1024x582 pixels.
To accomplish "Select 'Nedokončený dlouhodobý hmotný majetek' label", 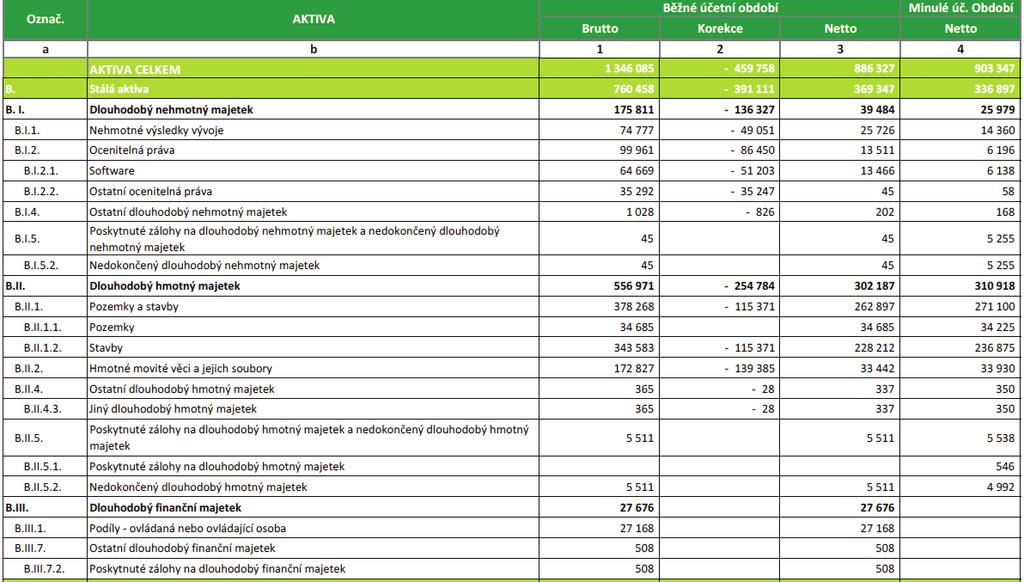I will [x=198, y=487].
